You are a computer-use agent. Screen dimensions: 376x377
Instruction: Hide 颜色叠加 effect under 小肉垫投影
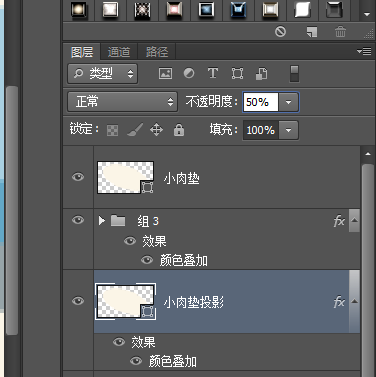tap(136, 361)
